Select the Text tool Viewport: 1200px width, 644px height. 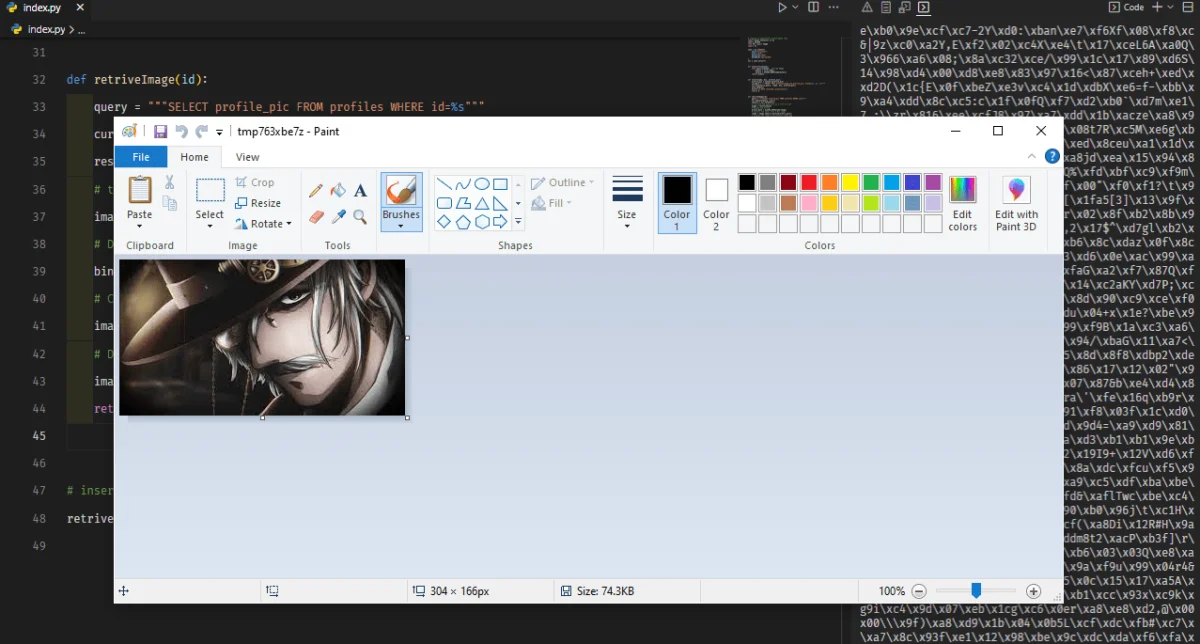click(x=359, y=188)
